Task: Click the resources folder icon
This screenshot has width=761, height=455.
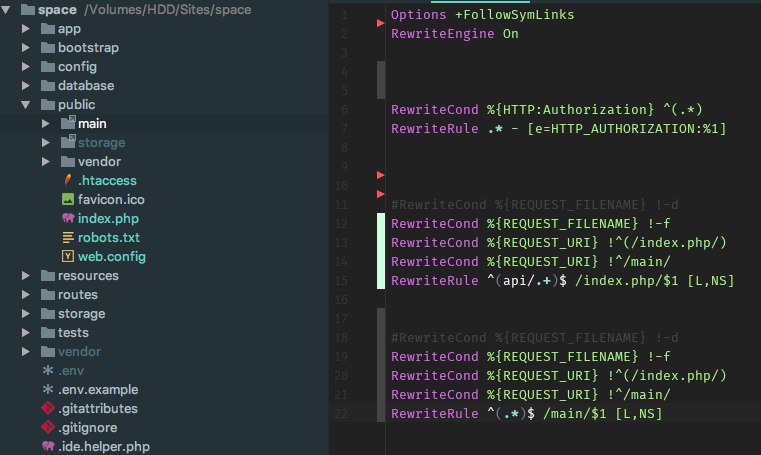Action: click(x=48, y=276)
